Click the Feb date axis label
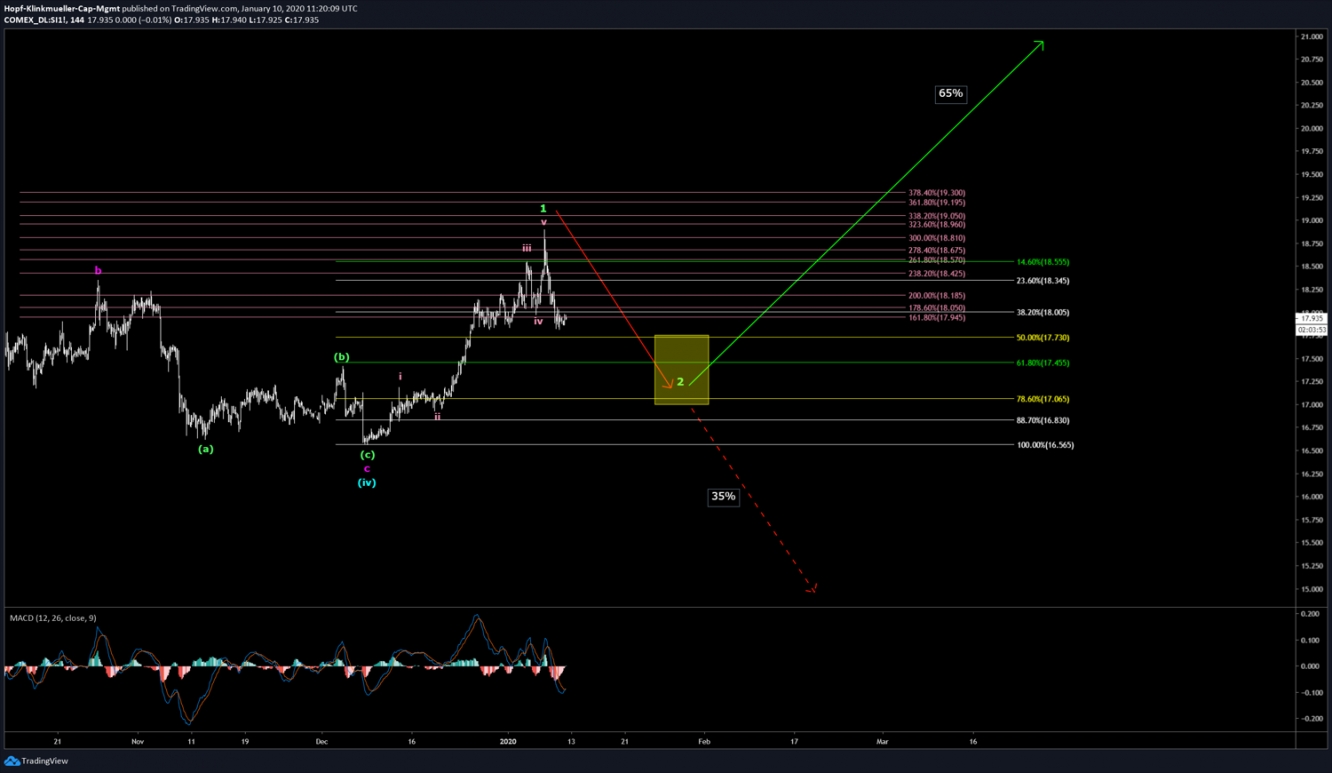 click(703, 742)
